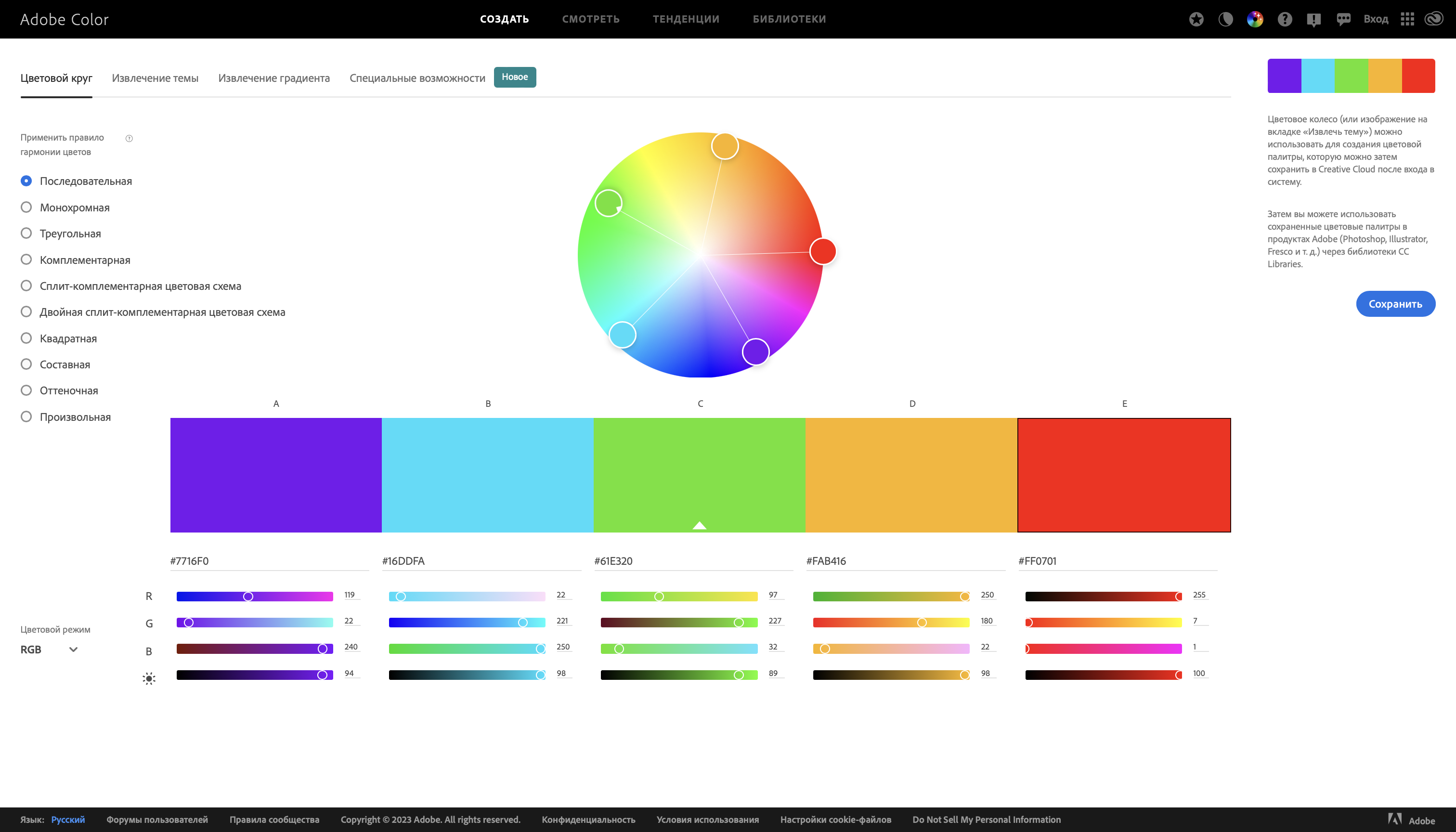The height and width of the screenshot is (832, 1456).
Task: Switch to Извлечение градиента tab
Action: 274,78
